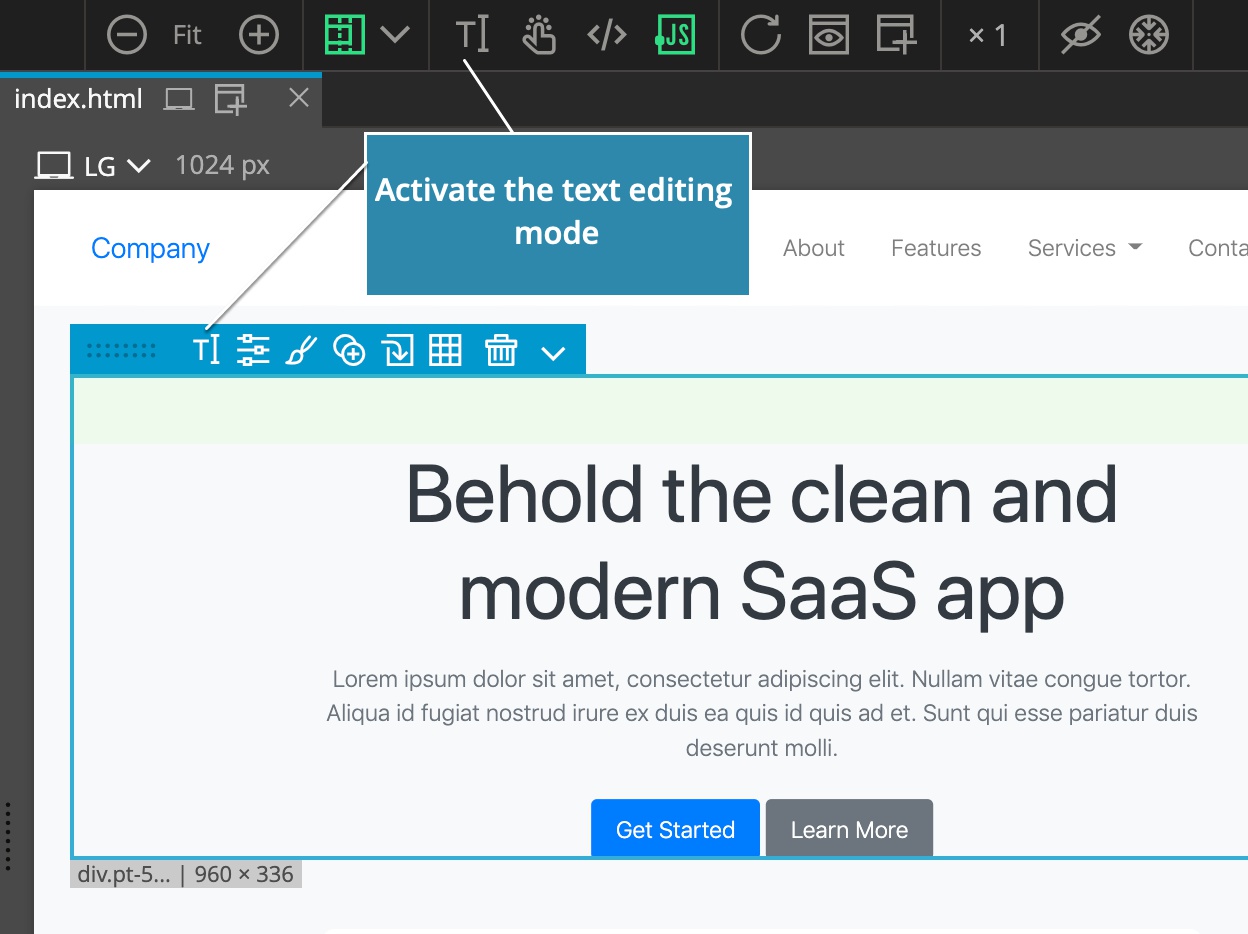Image resolution: width=1248 pixels, height=934 pixels.
Task: Toggle the crossed-out eye visibility icon
Action: (1080, 35)
